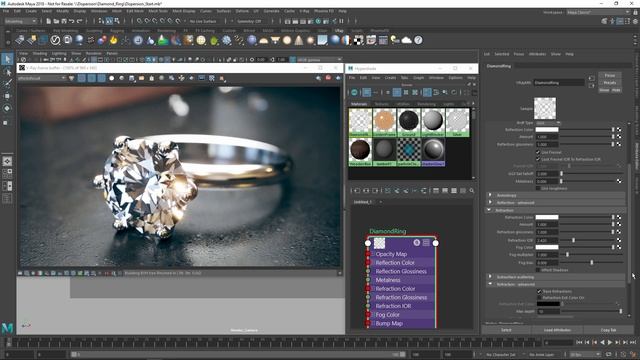Screen dimensions: 640x360
Task: Open the Modeling menu set dropdown
Action: coord(21,21)
